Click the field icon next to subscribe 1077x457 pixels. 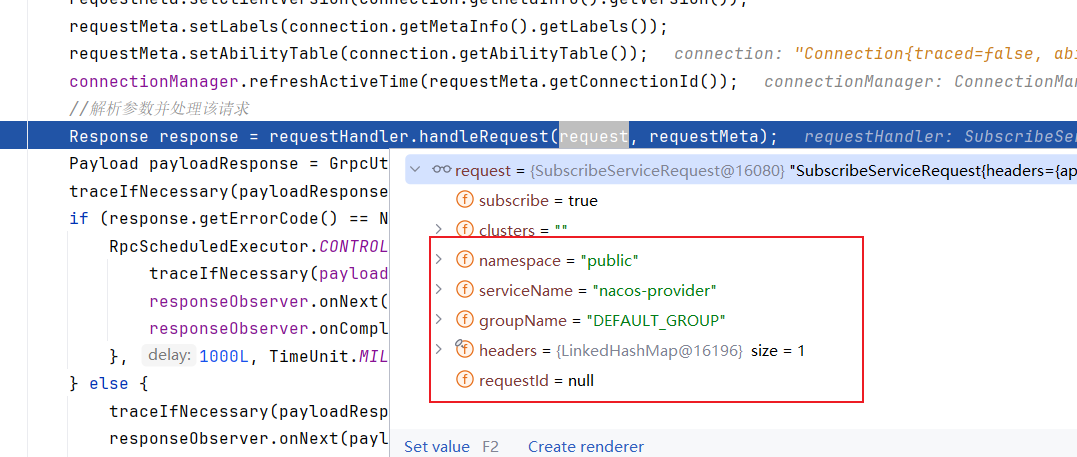[x=464, y=200]
